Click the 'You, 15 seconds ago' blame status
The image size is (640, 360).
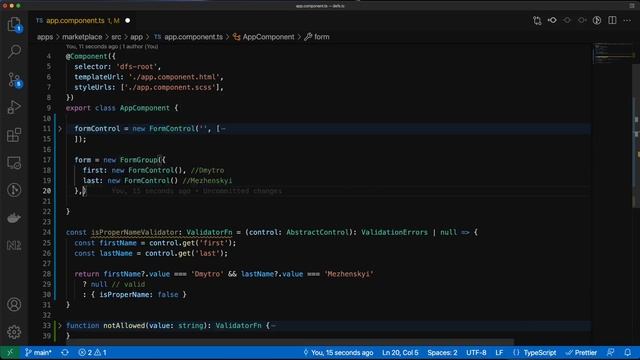[x=338, y=353]
